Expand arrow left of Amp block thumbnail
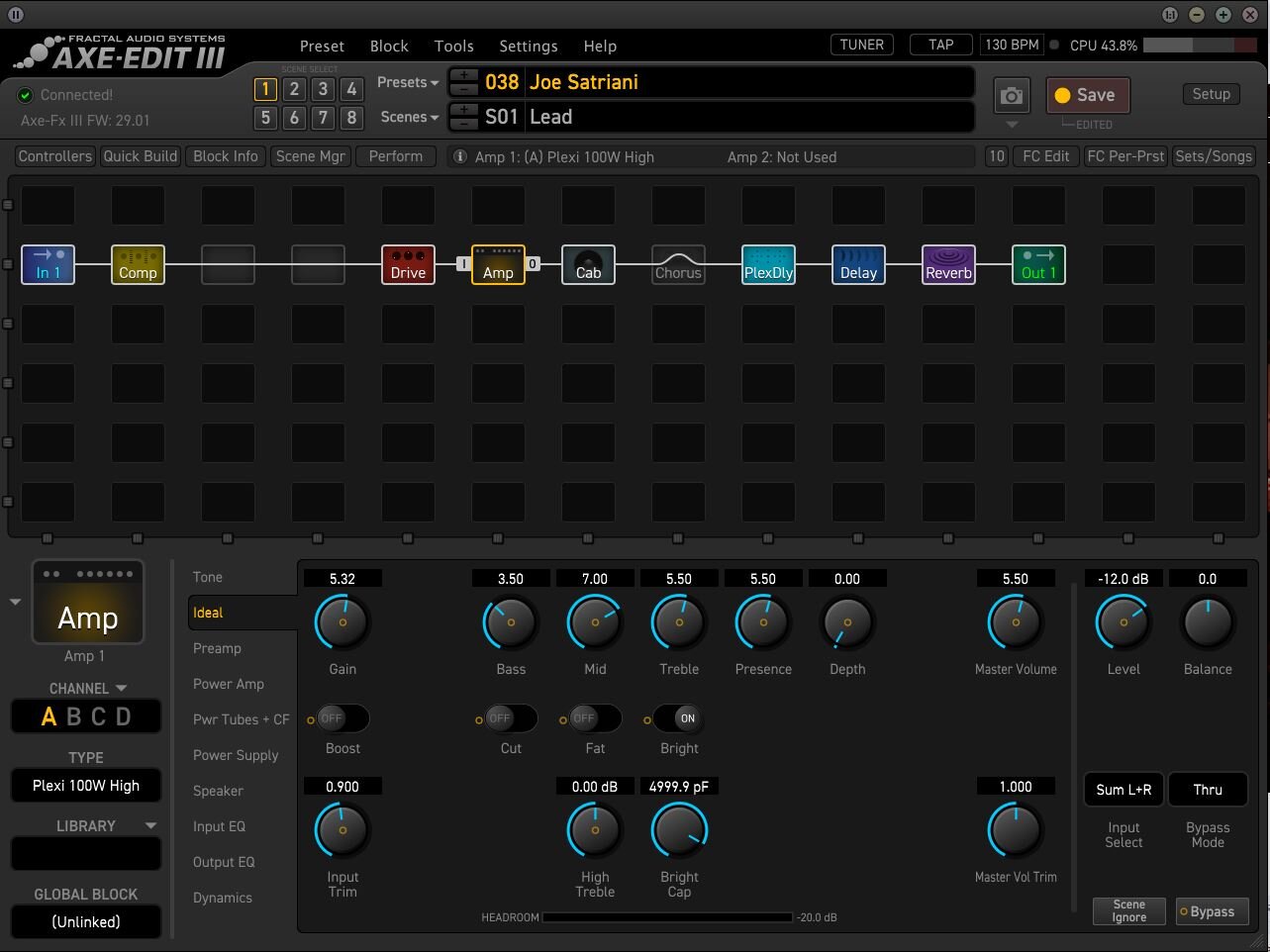Image resolution: width=1270 pixels, height=952 pixels. (x=15, y=602)
